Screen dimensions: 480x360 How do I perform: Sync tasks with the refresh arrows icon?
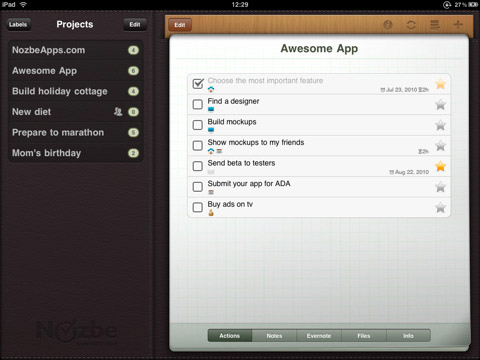[x=411, y=25]
